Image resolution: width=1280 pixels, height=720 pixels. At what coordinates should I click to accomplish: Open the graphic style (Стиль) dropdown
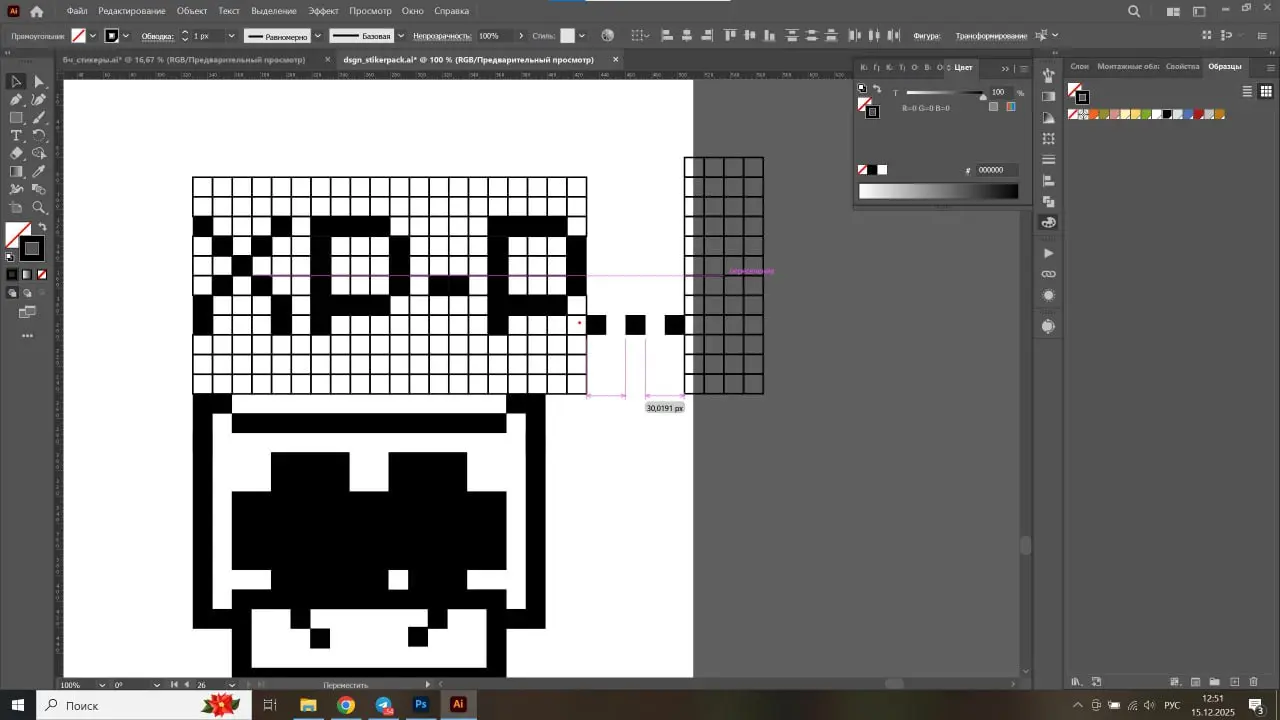pyautogui.click(x=584, y=36)
